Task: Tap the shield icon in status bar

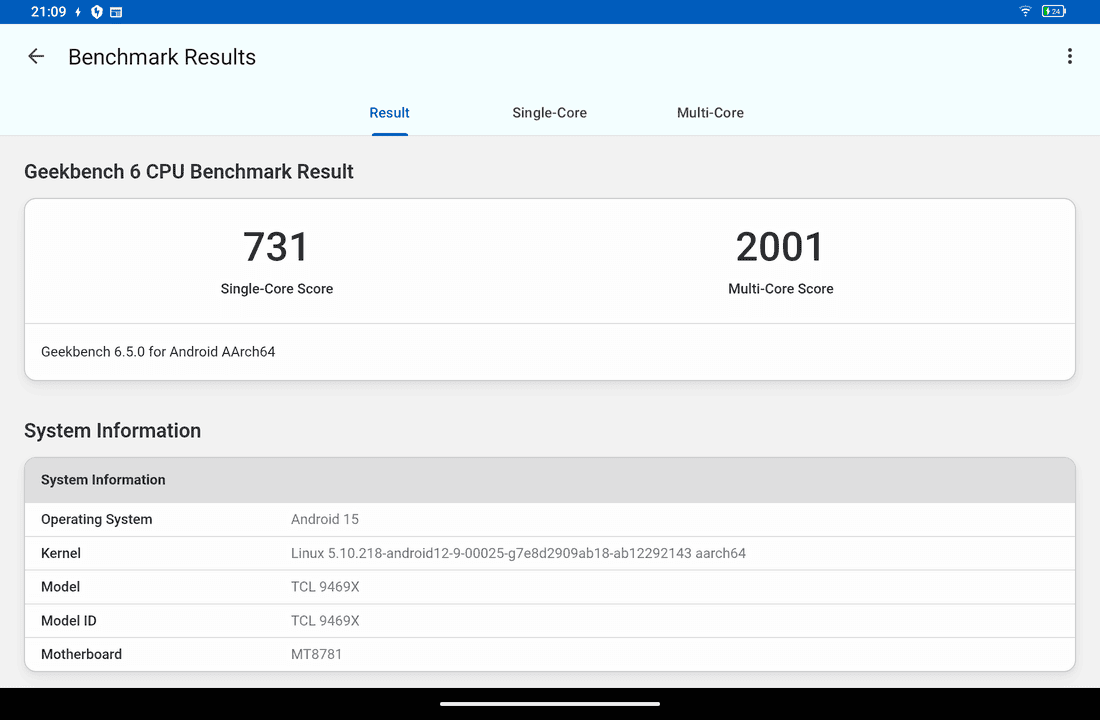Action: pos(97,12)
